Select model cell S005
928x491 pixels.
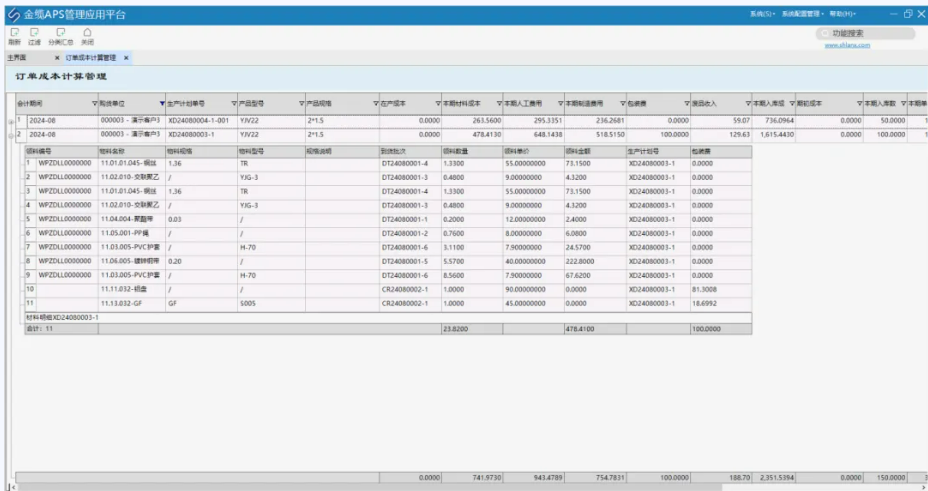tap(272, 303)
